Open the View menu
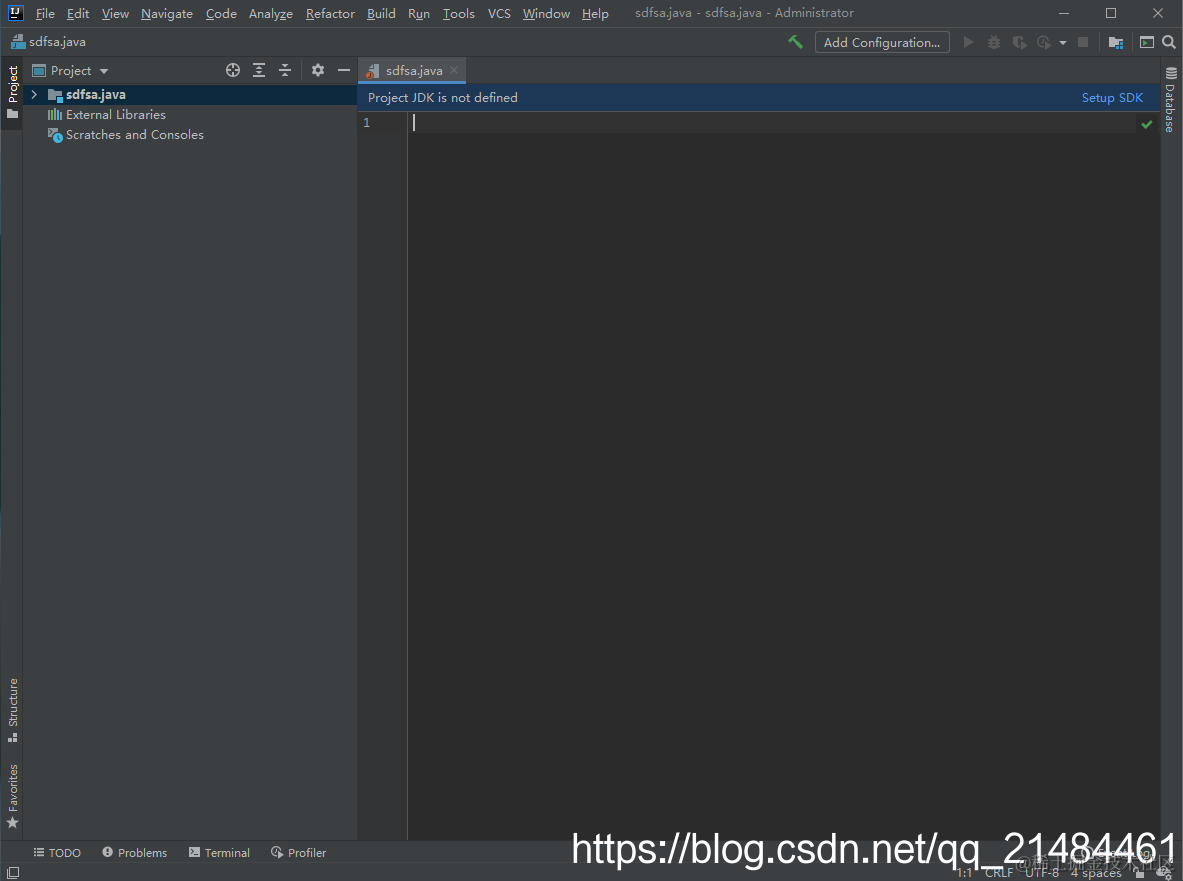The image size is (1183, 881). point(115,14)
